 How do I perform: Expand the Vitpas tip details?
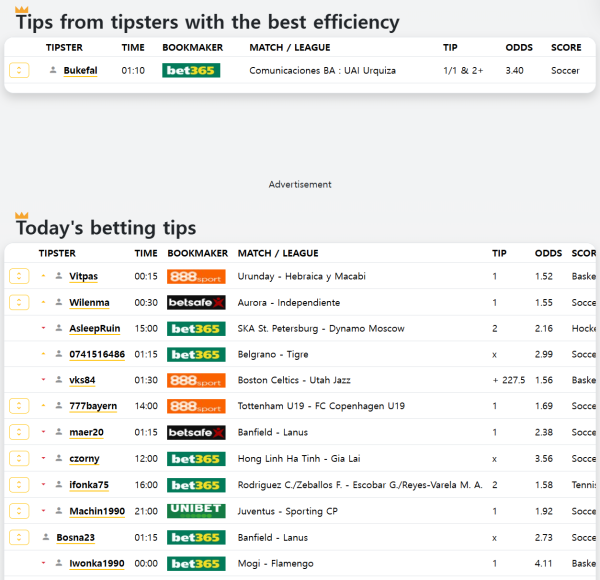[19, 276]
